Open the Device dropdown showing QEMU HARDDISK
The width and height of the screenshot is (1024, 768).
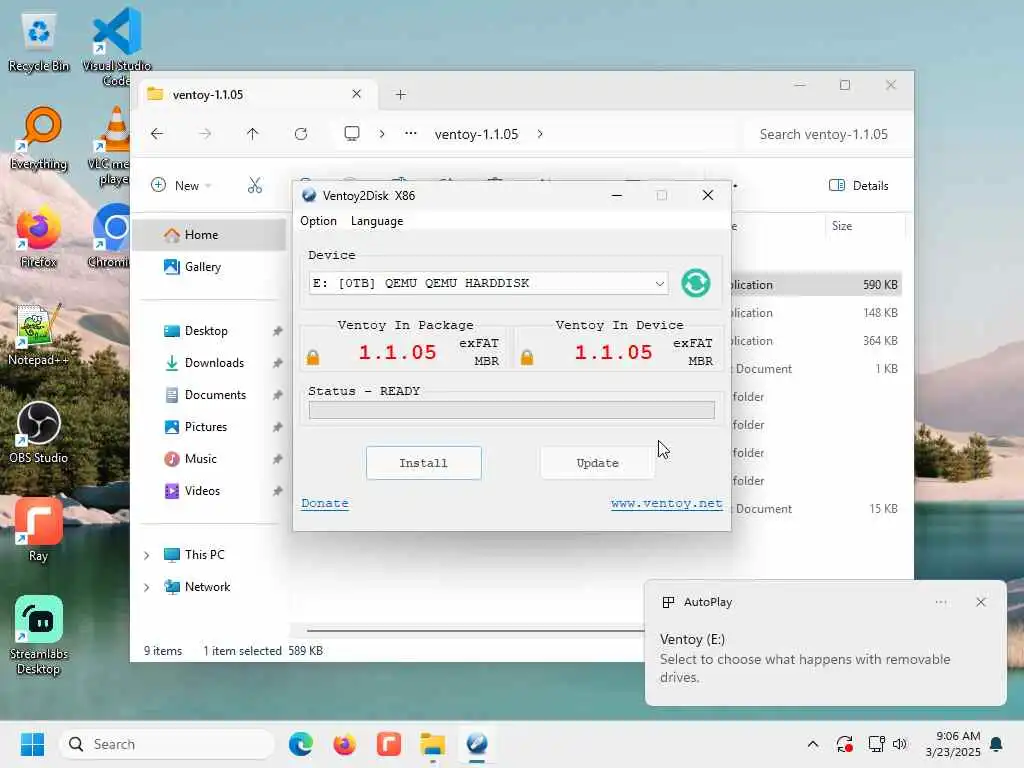click(x=488, y=283)
